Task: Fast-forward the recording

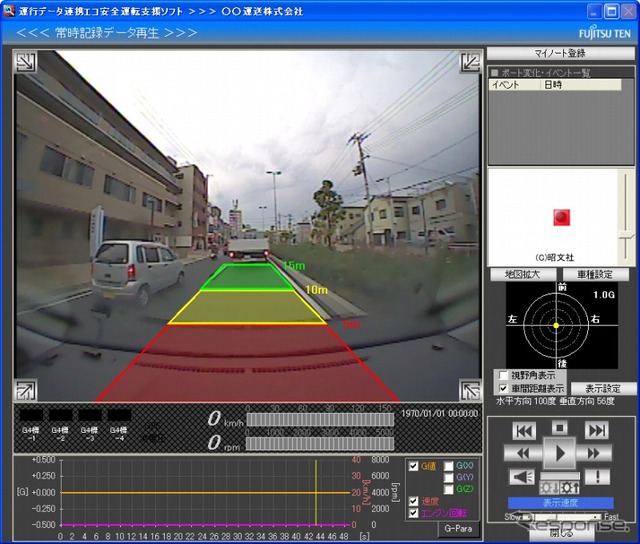Action: (x=594, y=453)
